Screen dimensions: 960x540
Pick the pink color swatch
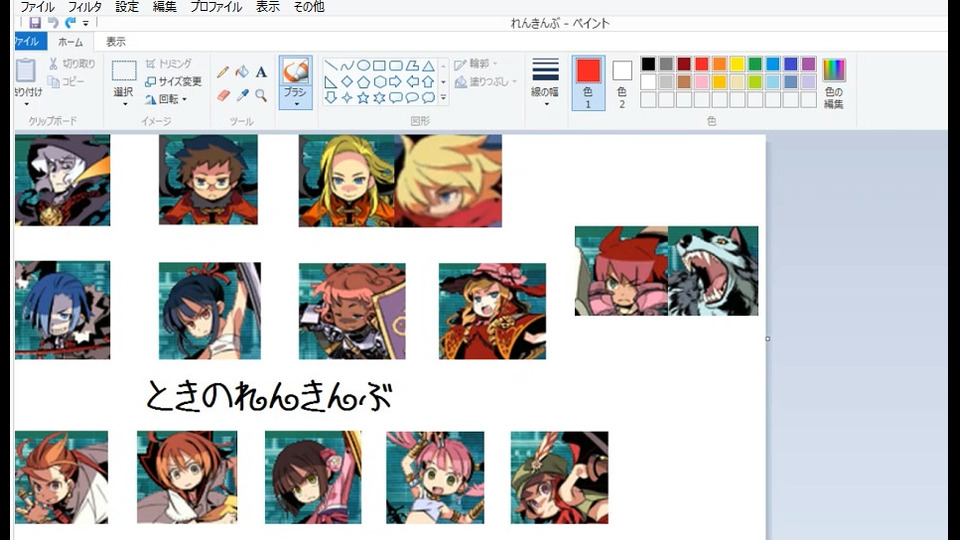(x=702, y=81)
